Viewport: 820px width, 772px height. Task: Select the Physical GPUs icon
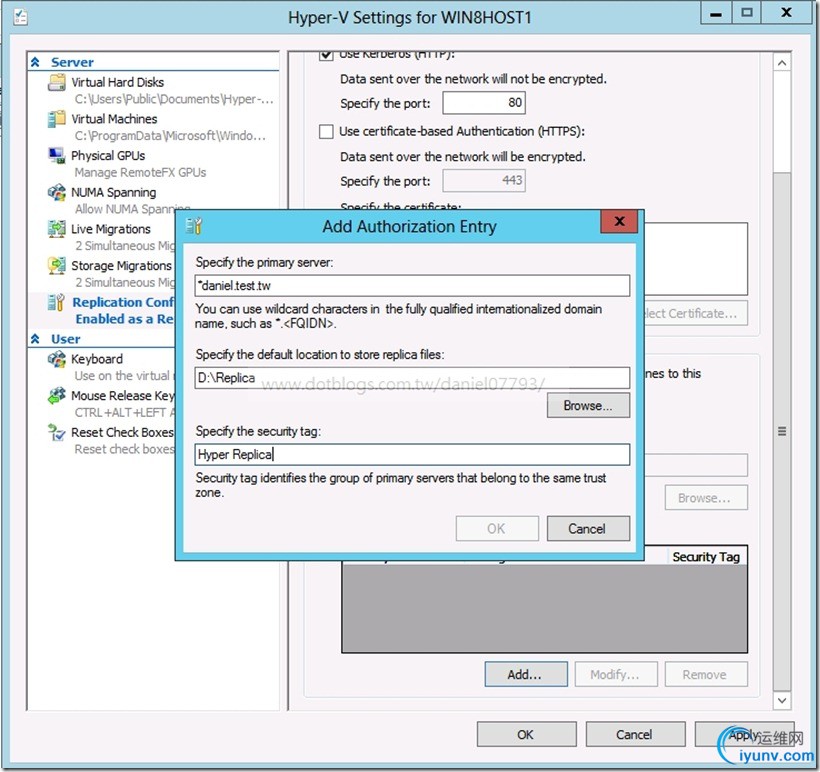click(56, 156)
